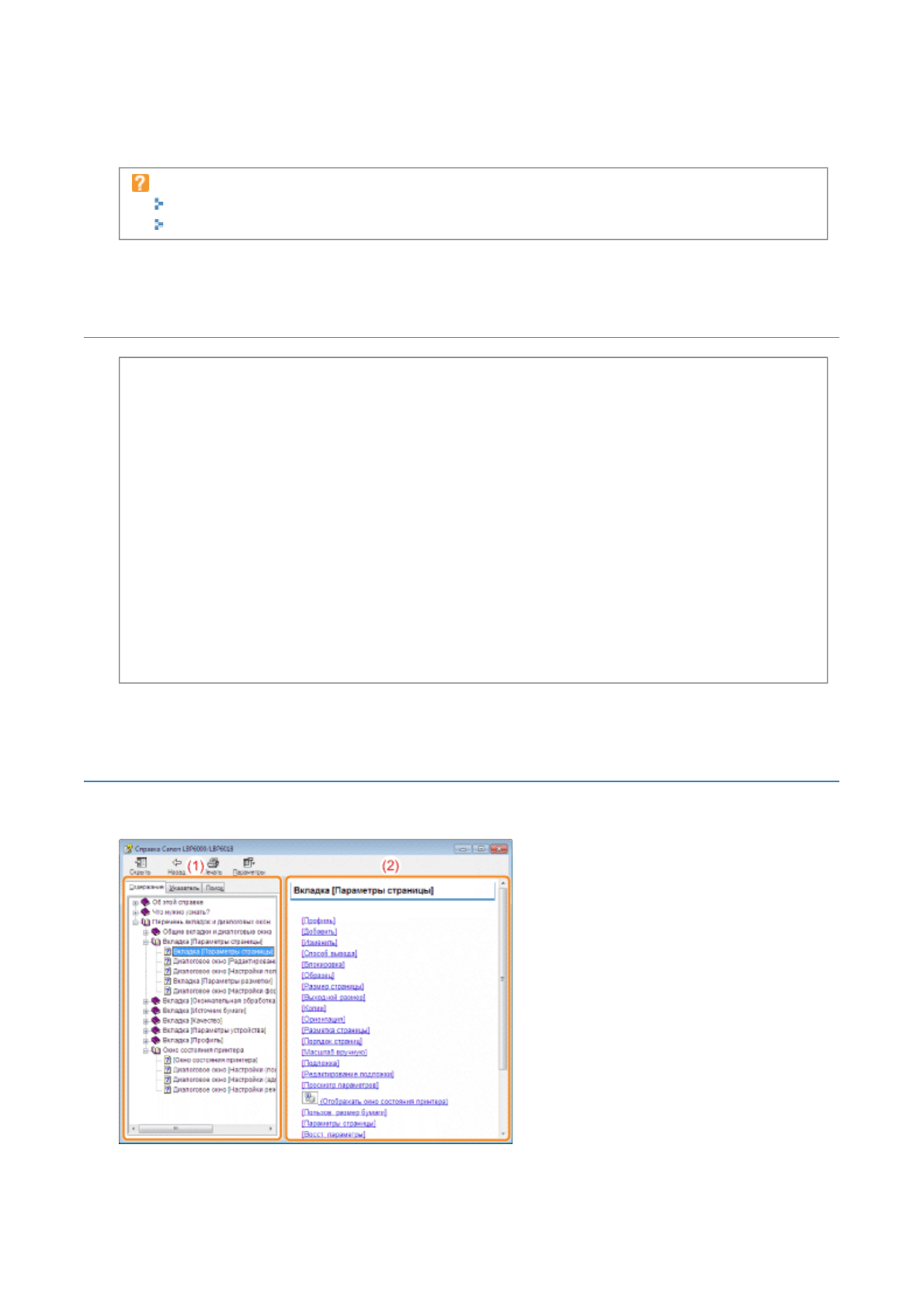The height and width of the screenshot is (1308, 924).
Task: Click the printer status window icon
Action: point(310,1098)
